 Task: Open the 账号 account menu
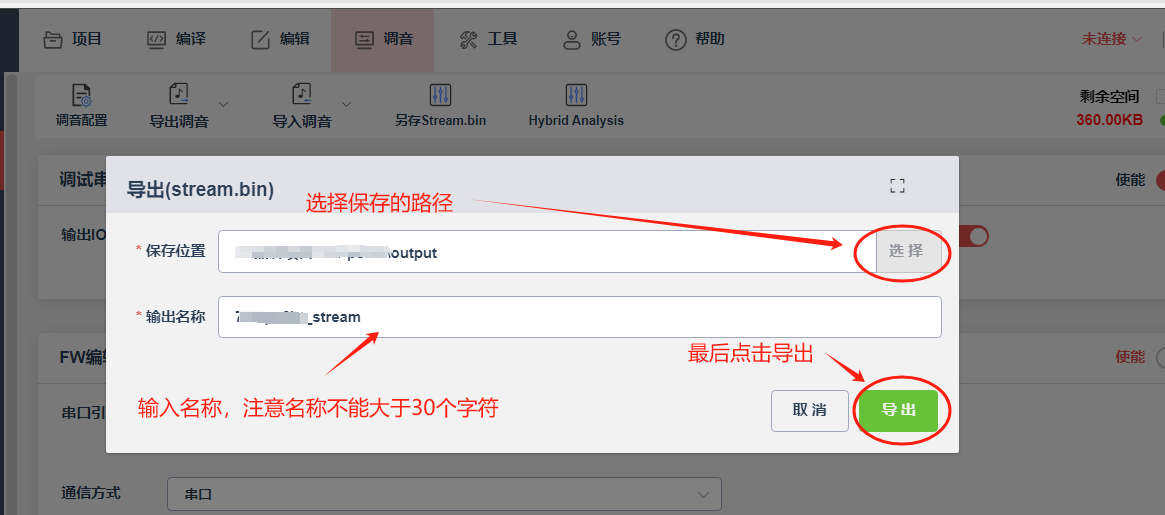[591, 39]
